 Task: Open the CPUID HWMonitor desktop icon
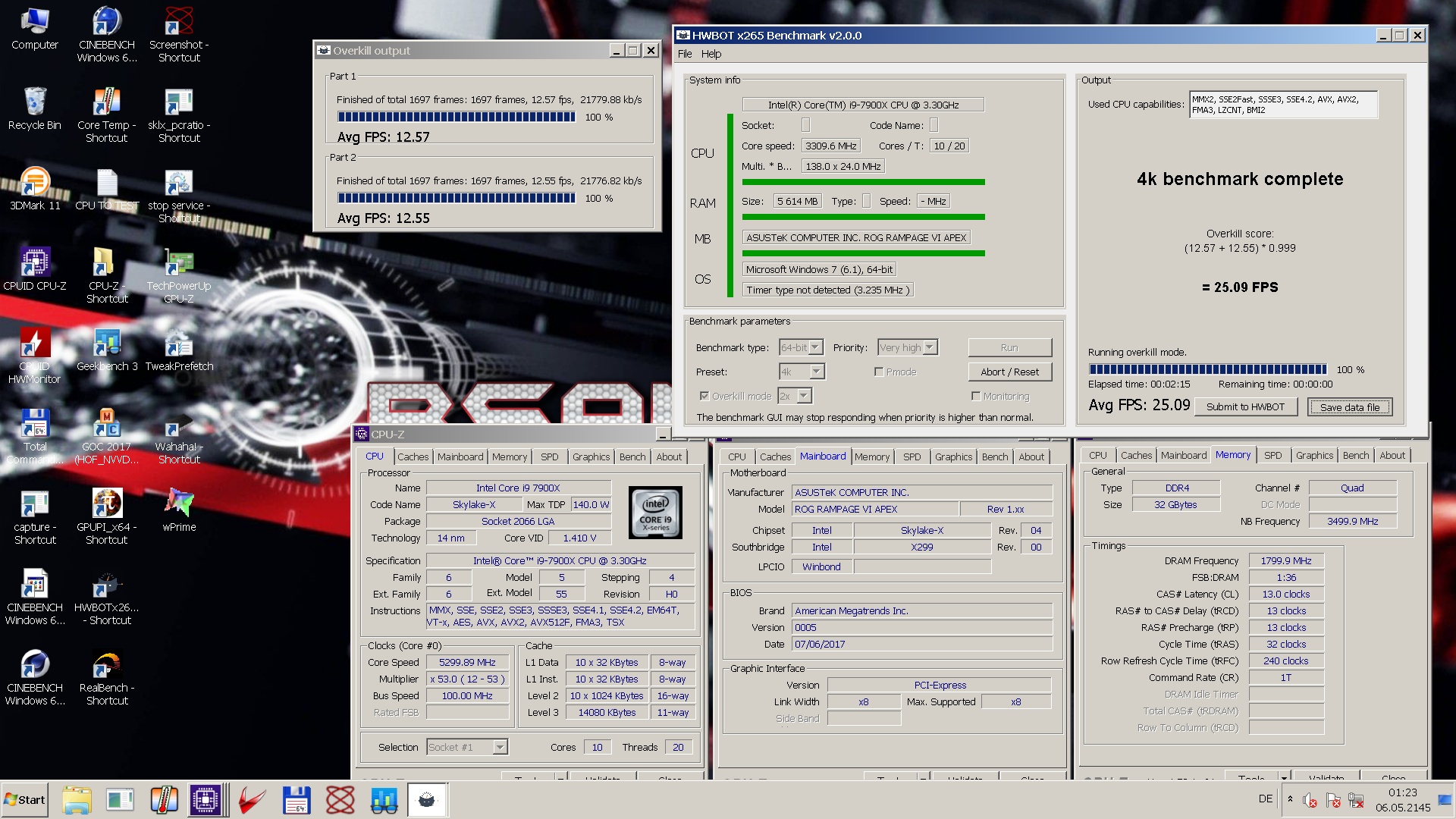tap(35, 356)
